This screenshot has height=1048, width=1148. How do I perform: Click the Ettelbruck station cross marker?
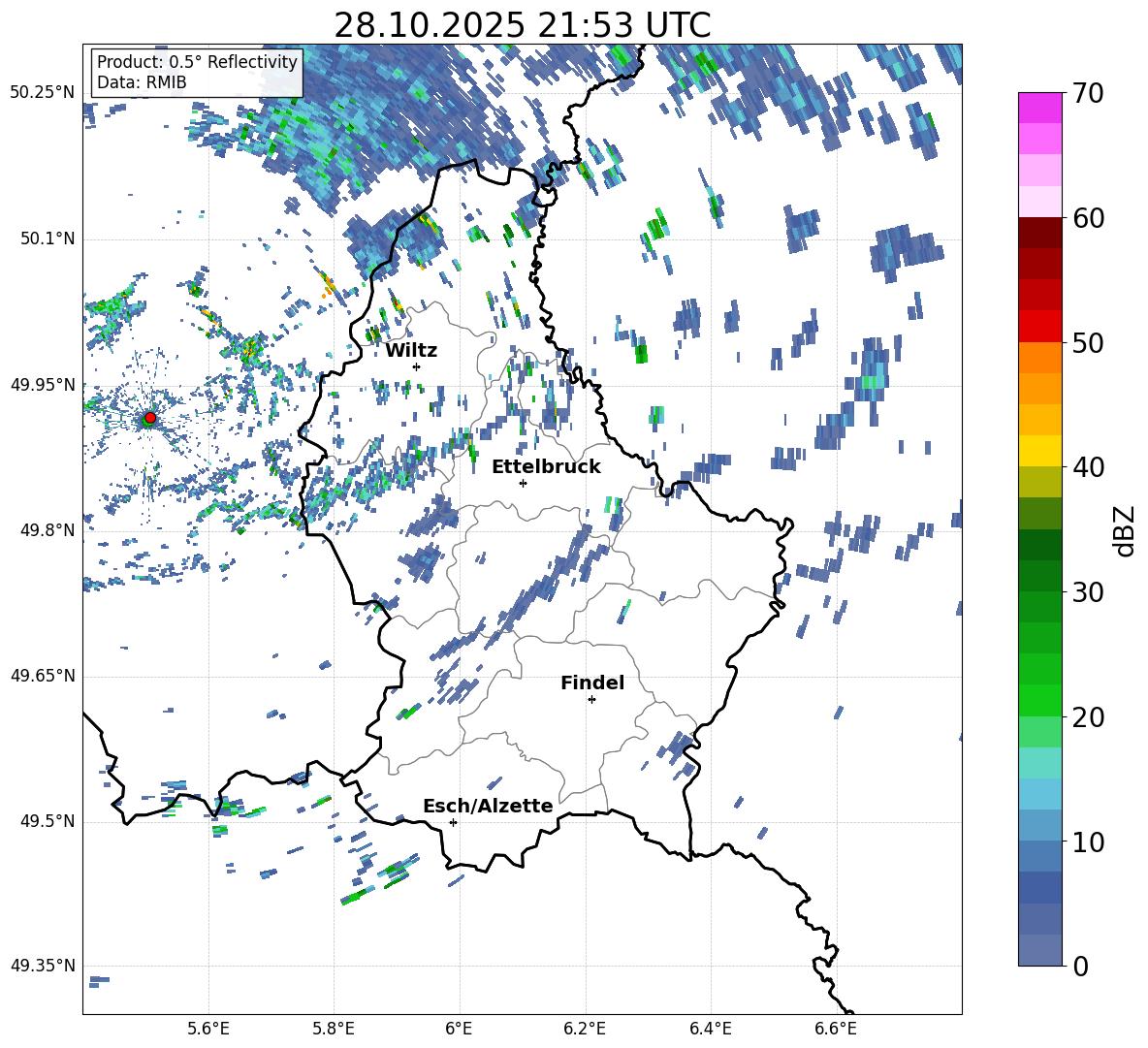pyautogui.click(x=523, y=483)
